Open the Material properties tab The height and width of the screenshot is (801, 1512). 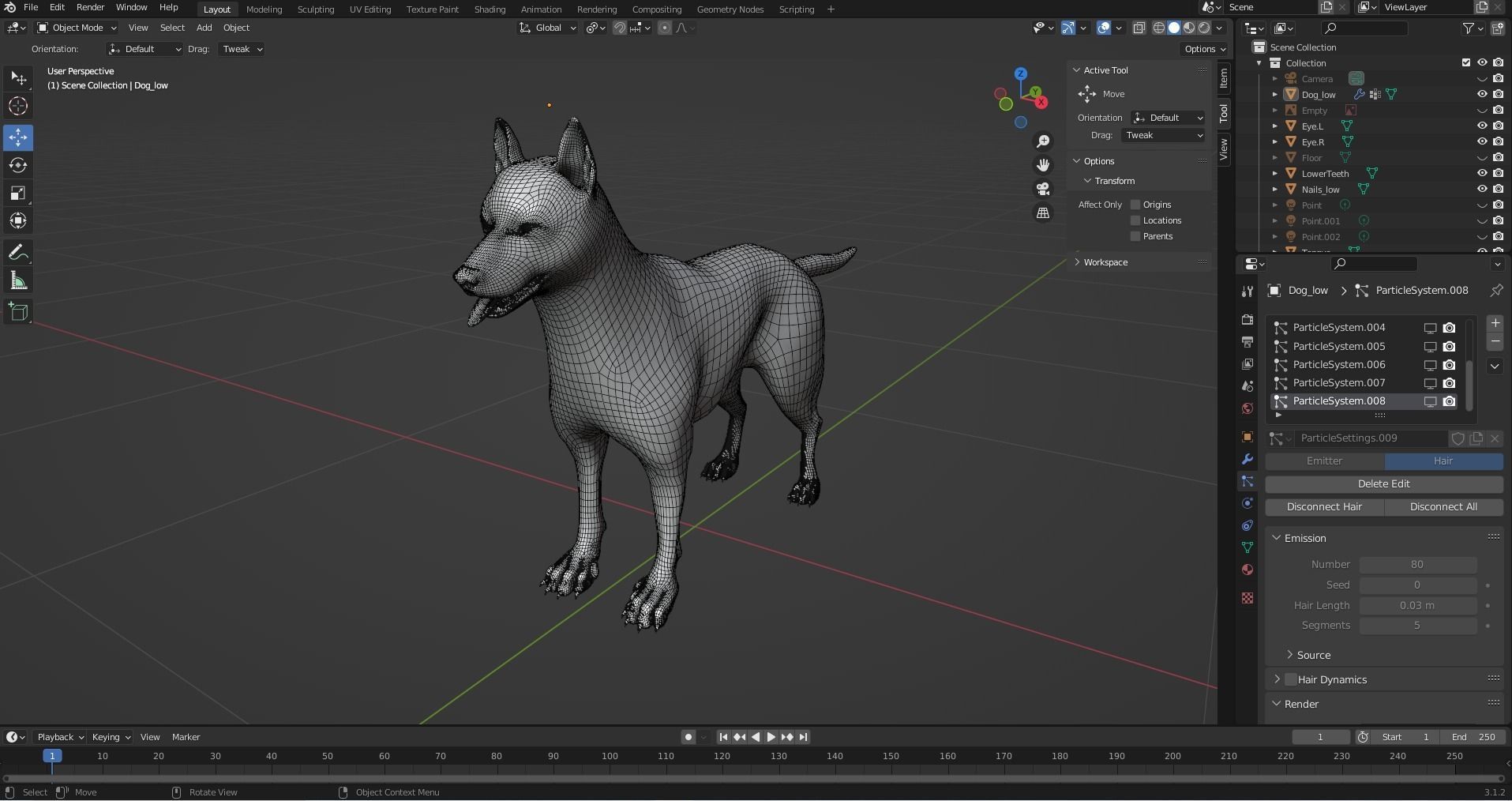(1247, 570)
